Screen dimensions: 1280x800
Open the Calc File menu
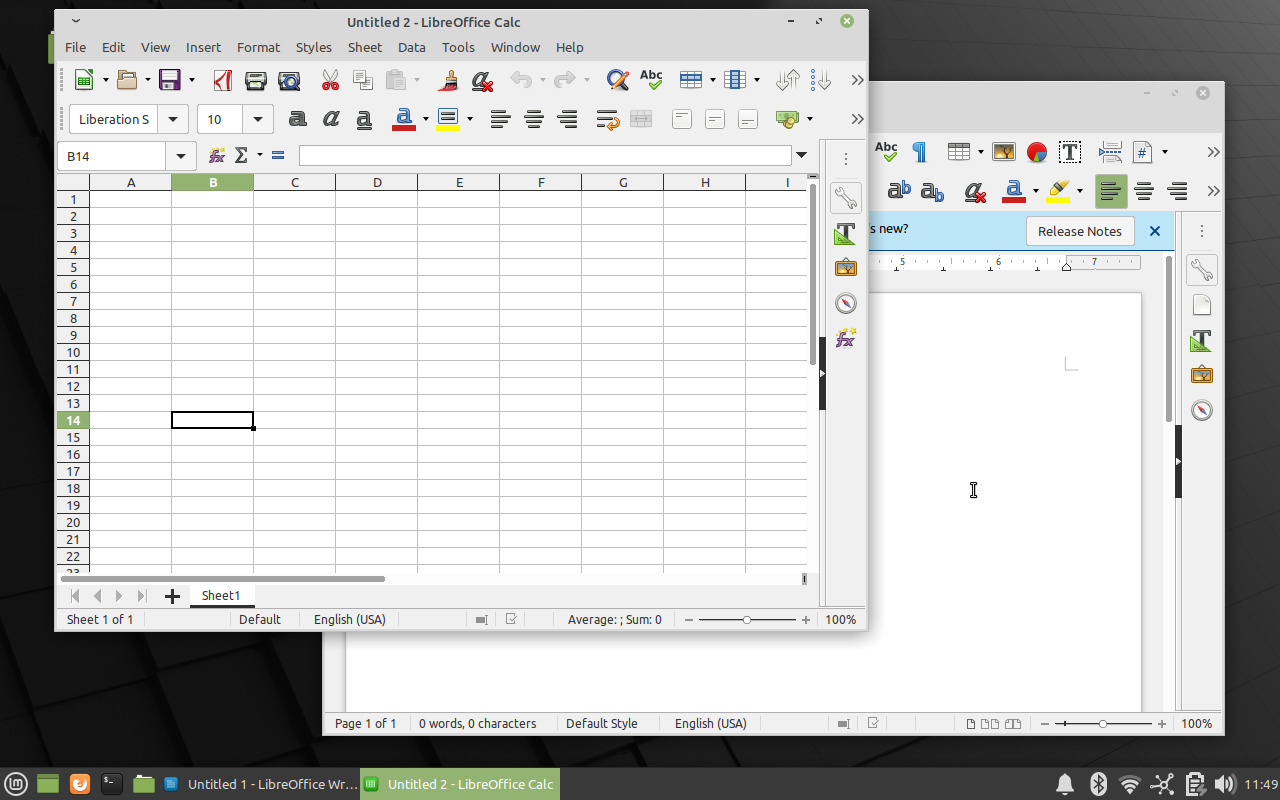75,47
